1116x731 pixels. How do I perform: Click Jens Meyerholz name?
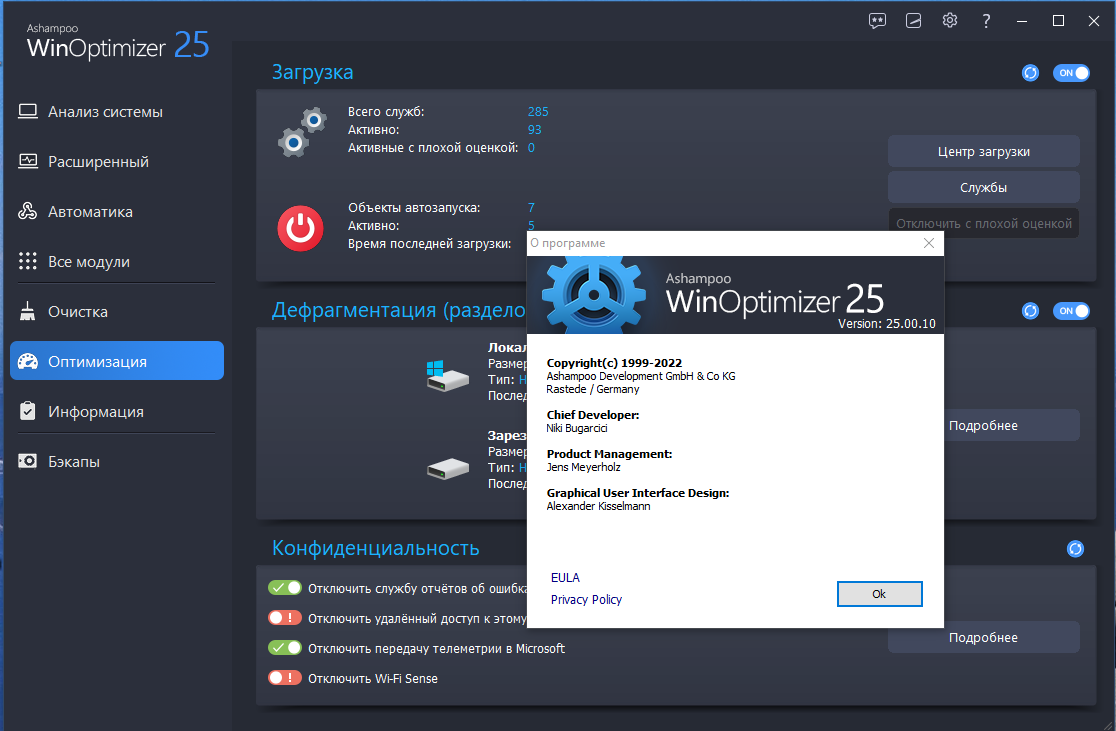tap(584, 468)
